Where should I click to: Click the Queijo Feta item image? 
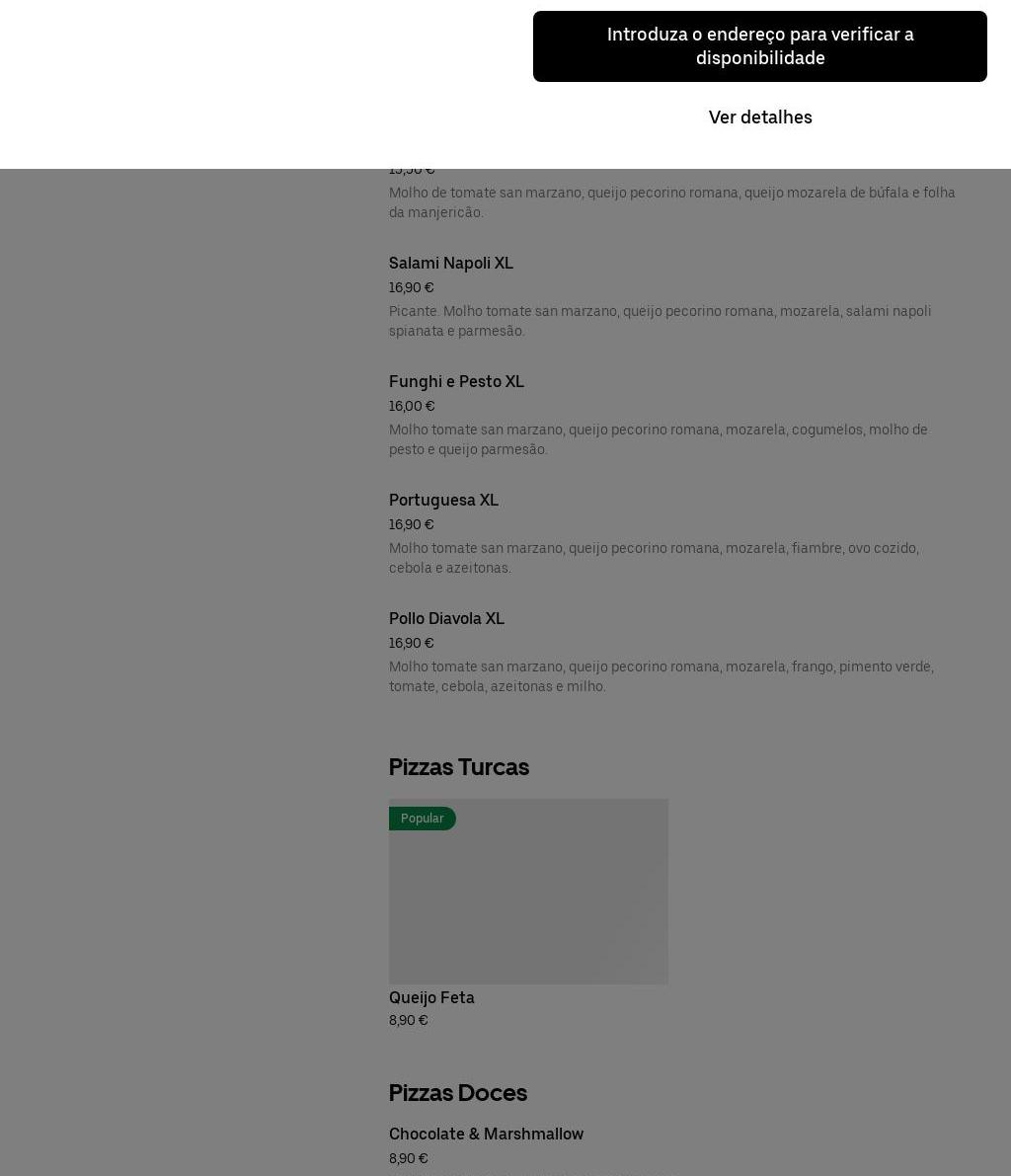click(x=528, y=892)
